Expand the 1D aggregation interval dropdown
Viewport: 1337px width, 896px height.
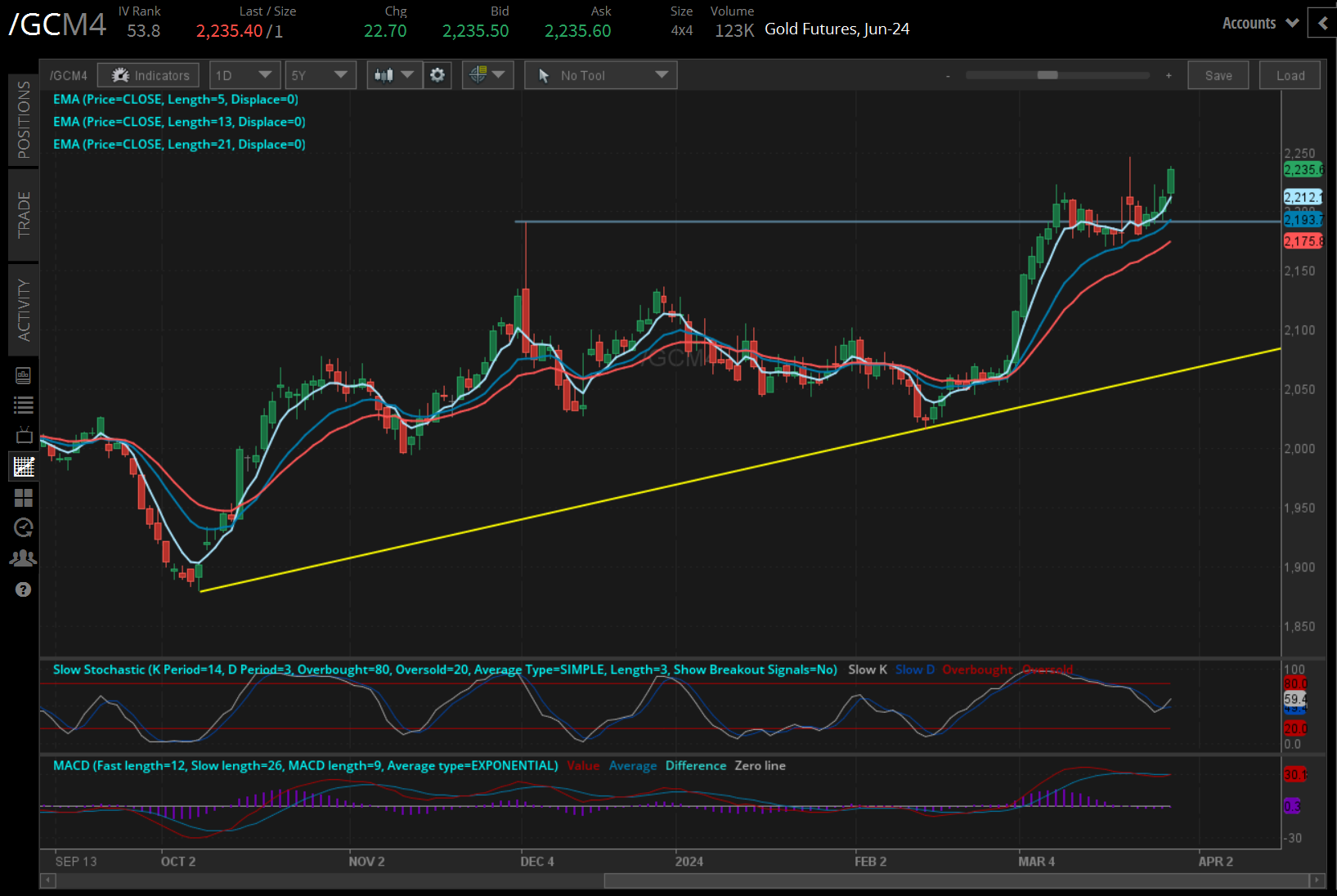pyautogui.click(x=245, y=75)
